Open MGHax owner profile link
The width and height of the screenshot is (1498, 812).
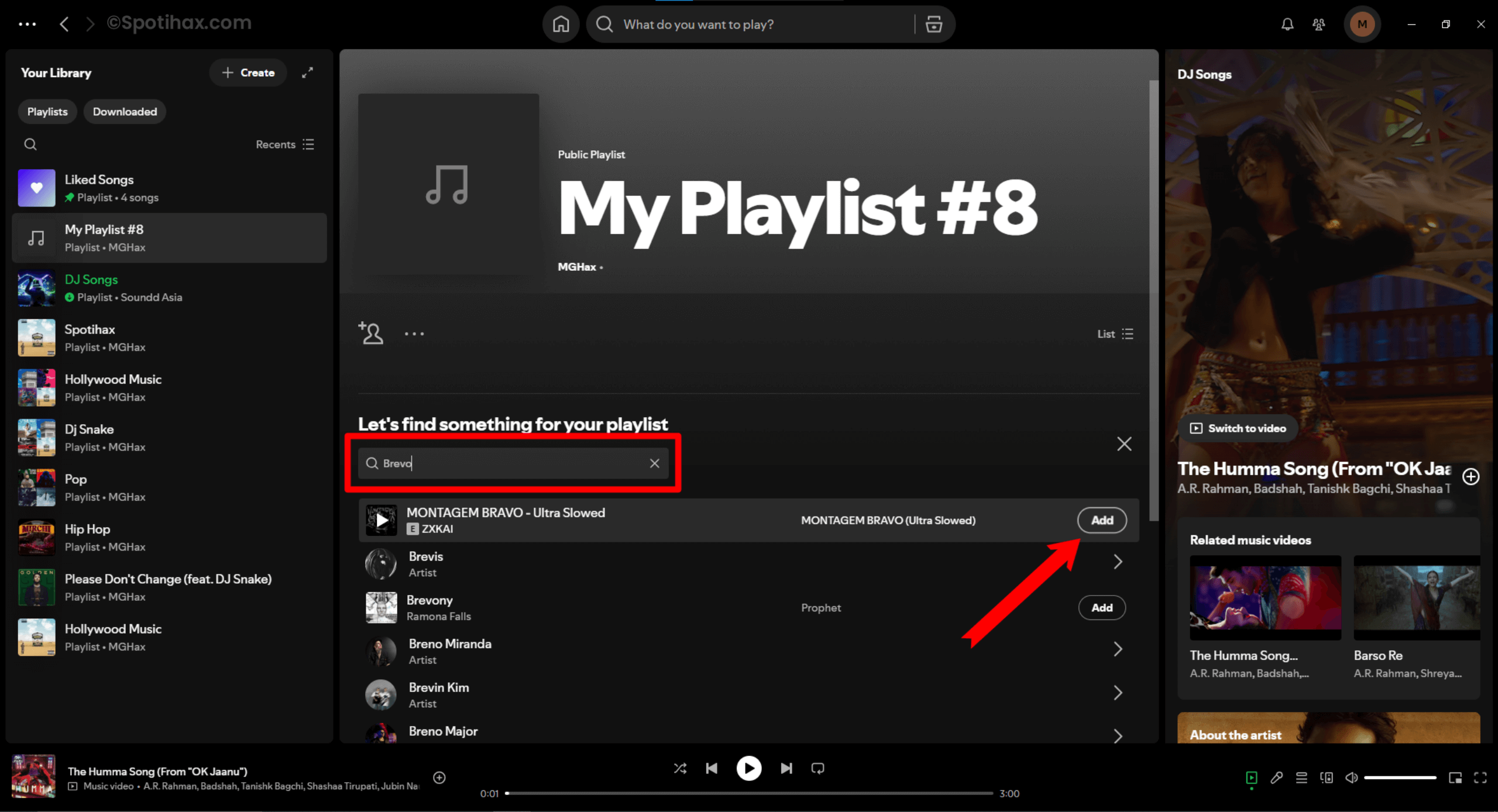(x=576, y=267)
